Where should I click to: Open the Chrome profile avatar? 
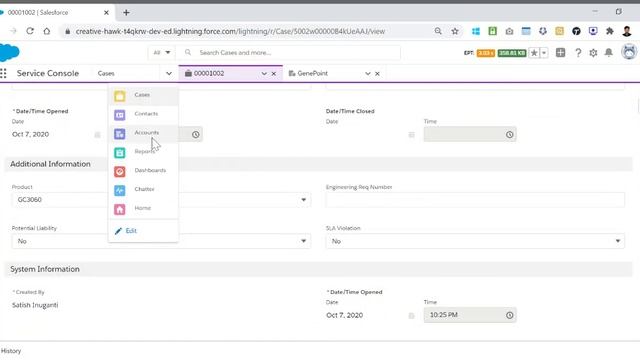(627, 31)
